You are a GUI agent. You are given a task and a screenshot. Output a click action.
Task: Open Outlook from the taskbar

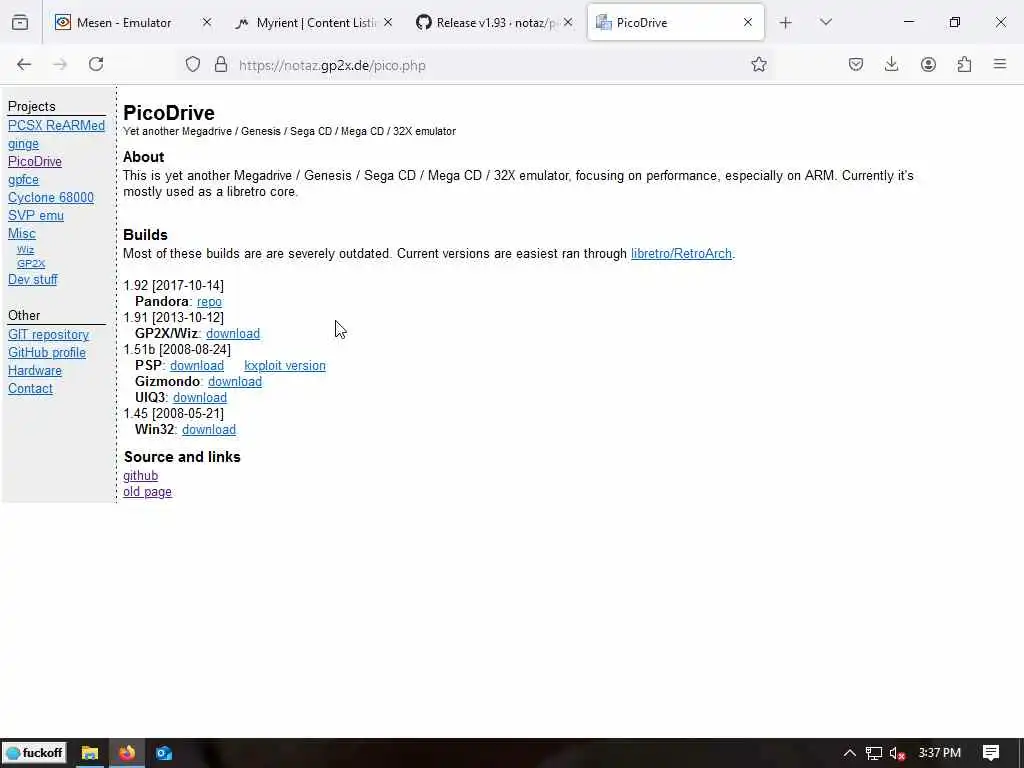(x=164, y=753)
